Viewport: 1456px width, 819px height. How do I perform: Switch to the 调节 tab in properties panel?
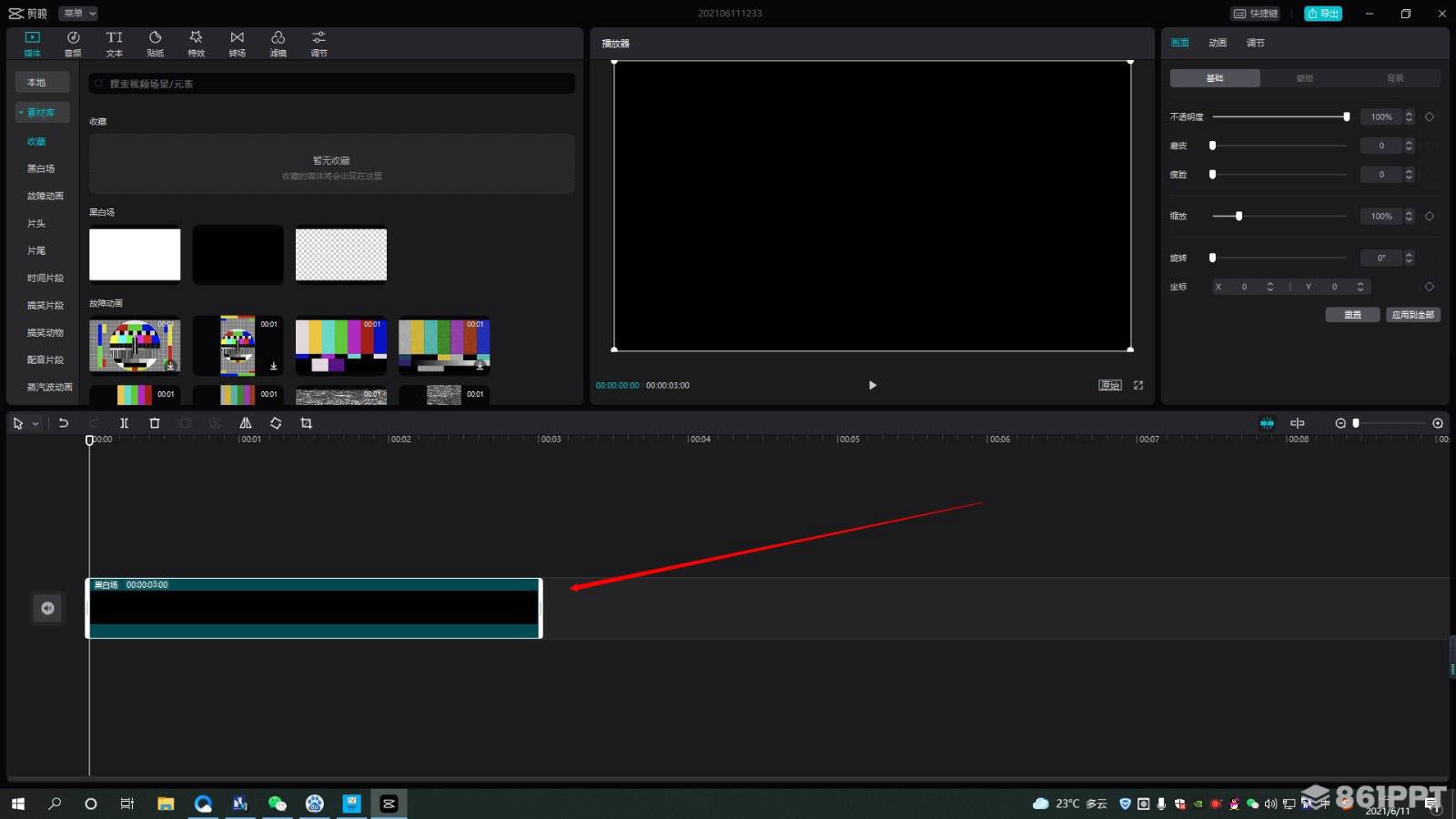pyautogui.click(x=1256, y=43)
